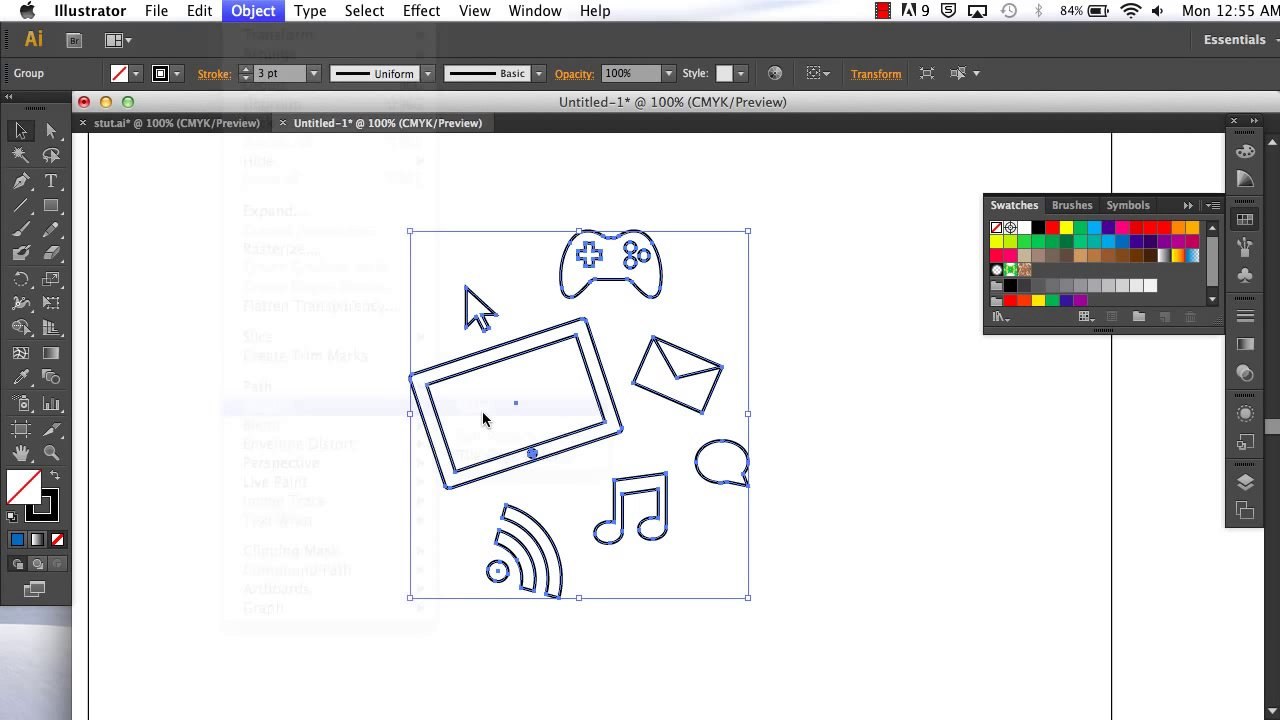Click the Stroke link in control bar
This screenshot has width=1280, height=720.
tap(214, 73)
